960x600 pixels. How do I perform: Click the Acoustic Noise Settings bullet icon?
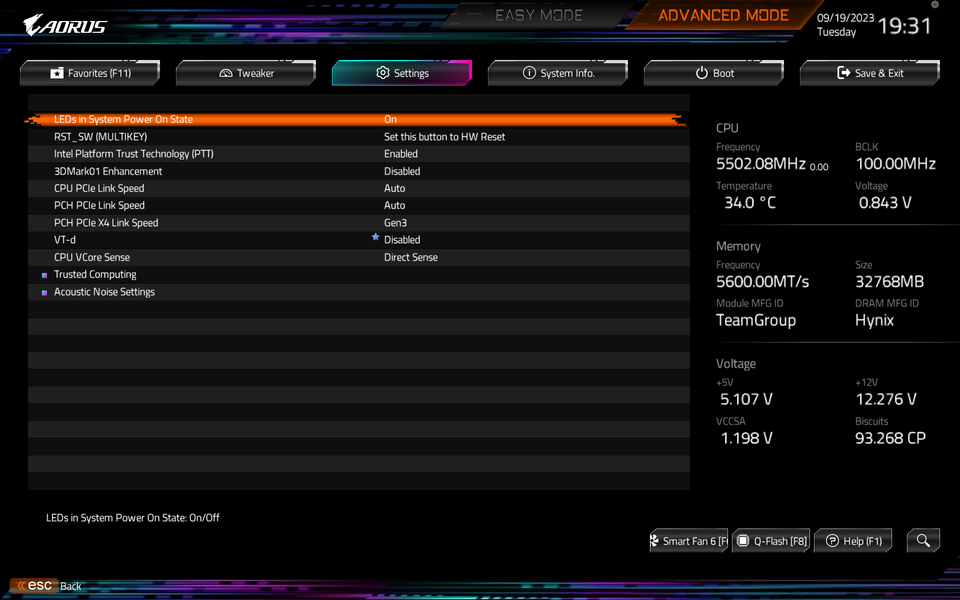coord(44,293)
